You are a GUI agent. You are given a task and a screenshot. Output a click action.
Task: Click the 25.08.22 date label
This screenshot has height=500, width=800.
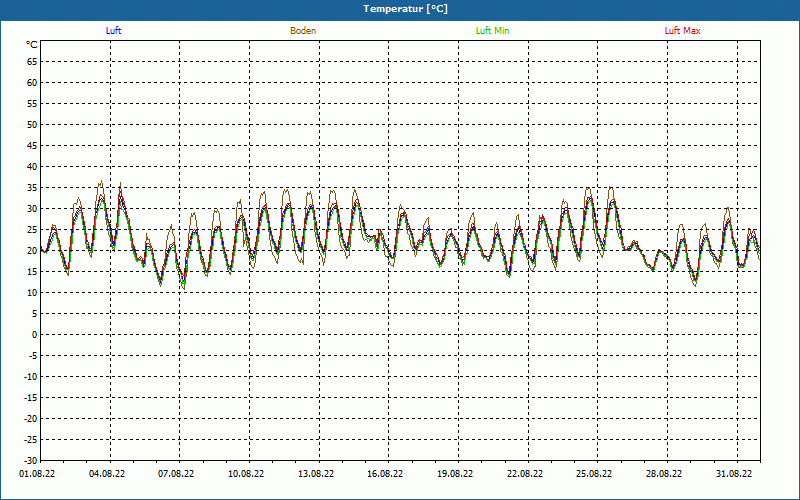[x=594, y=474]
